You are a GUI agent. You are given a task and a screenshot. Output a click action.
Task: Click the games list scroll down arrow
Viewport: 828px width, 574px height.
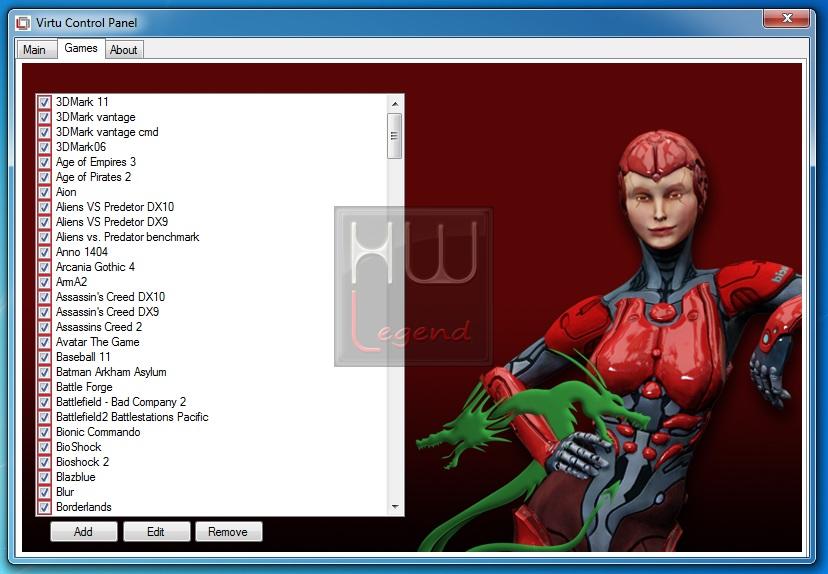[394, 507]
